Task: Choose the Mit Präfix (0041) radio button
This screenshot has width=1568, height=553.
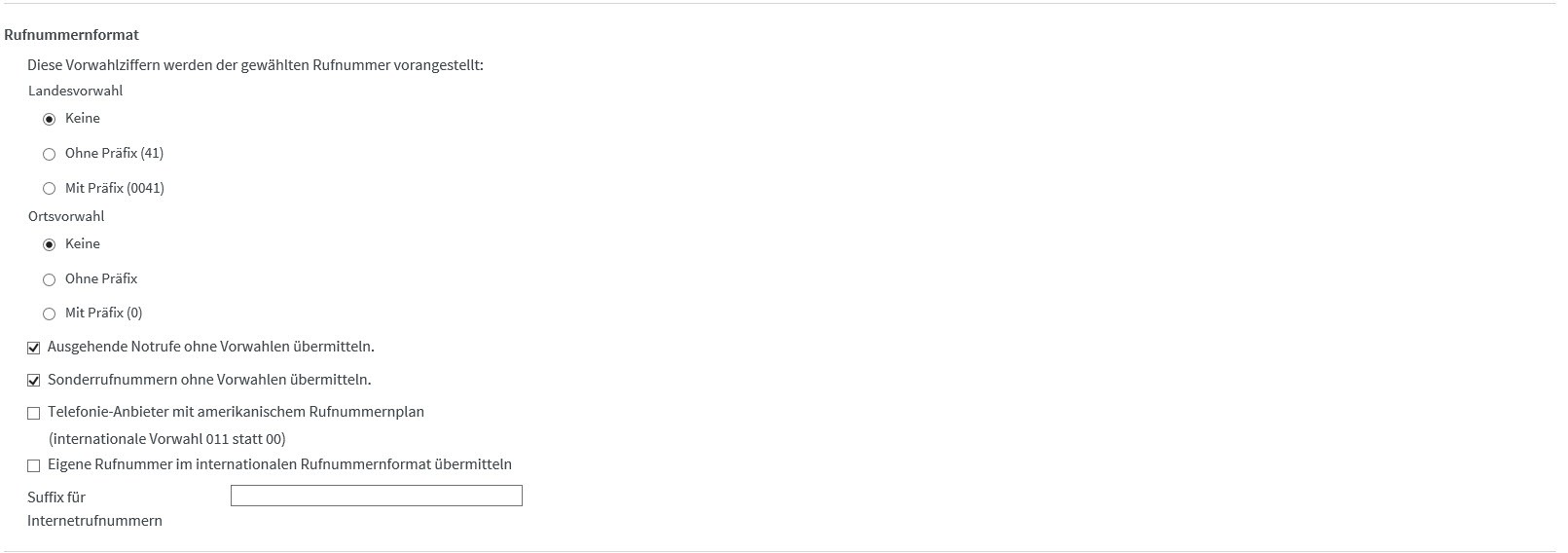Action: 49,189
